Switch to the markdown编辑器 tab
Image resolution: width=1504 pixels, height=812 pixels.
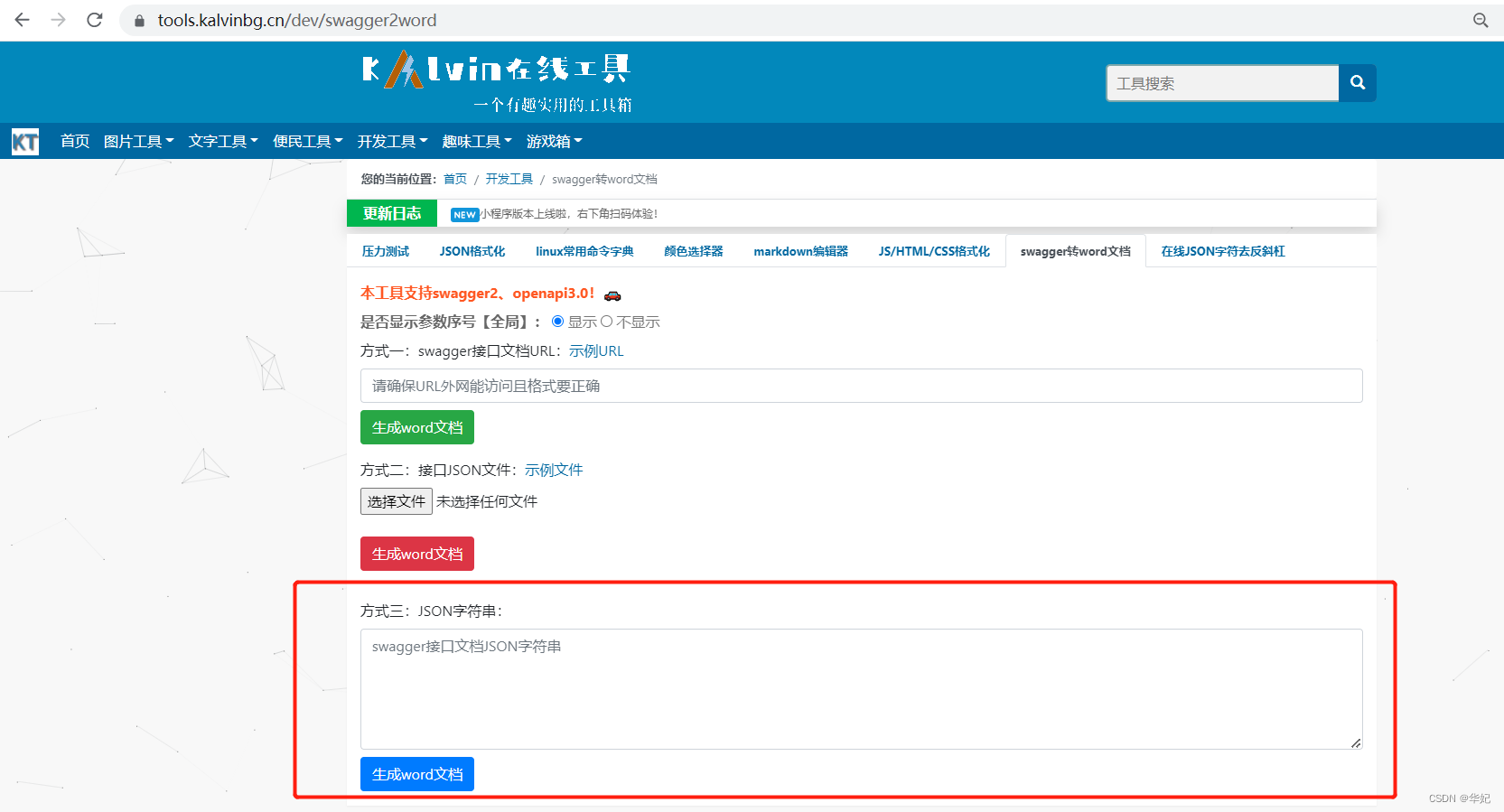pos(801,251)
